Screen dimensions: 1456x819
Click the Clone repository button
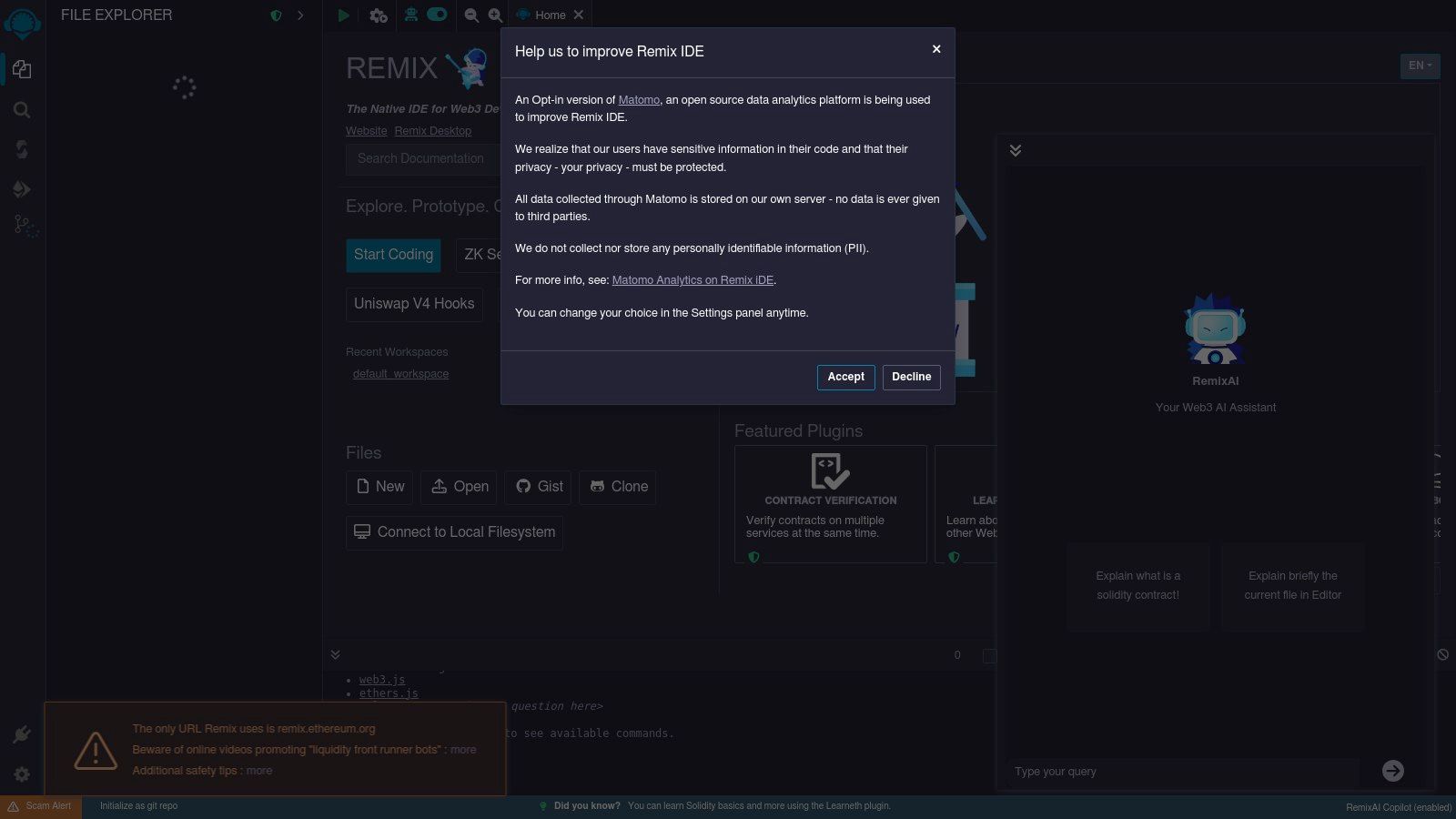(618, 487)
